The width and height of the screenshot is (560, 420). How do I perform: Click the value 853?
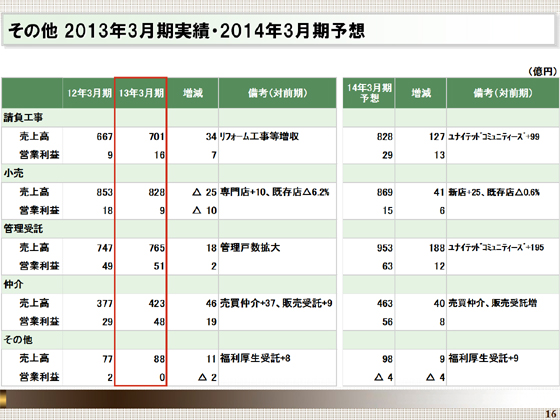[x=105, y=192]
